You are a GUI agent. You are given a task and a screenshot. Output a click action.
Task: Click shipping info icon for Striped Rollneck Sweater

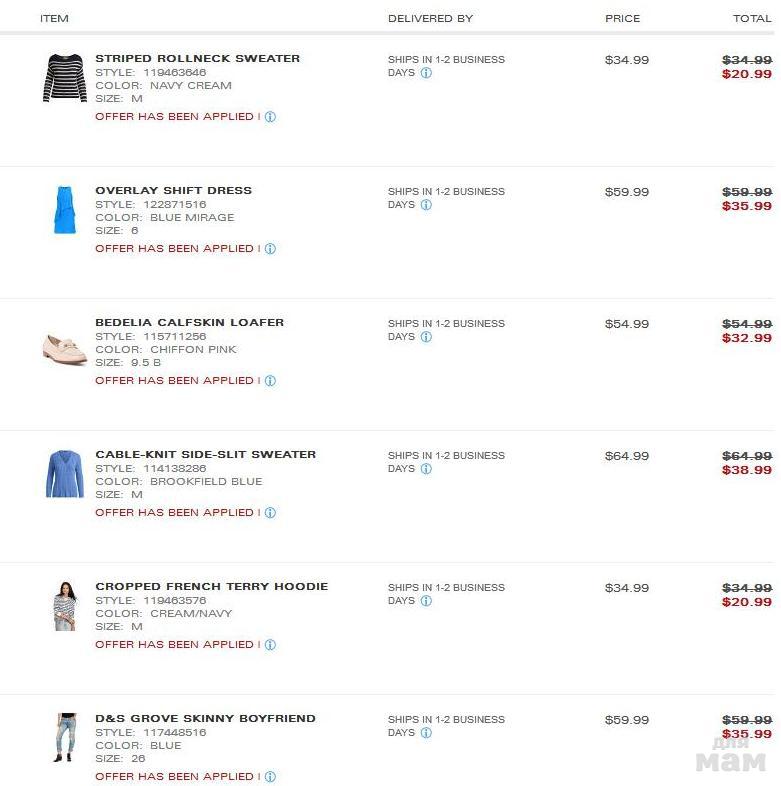tap(426, 73)
